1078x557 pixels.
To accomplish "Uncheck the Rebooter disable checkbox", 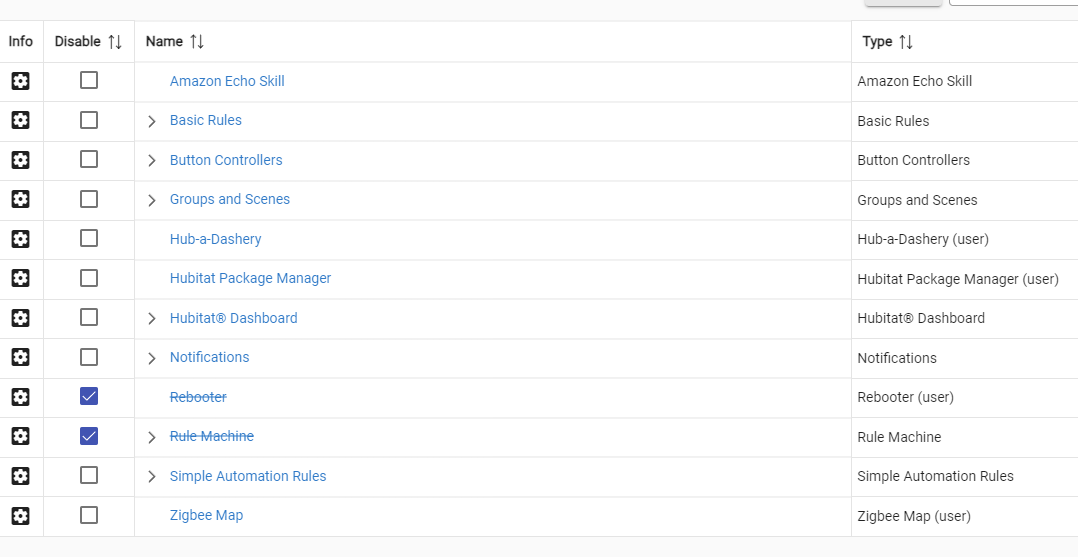I will click(x=89, y=397).
